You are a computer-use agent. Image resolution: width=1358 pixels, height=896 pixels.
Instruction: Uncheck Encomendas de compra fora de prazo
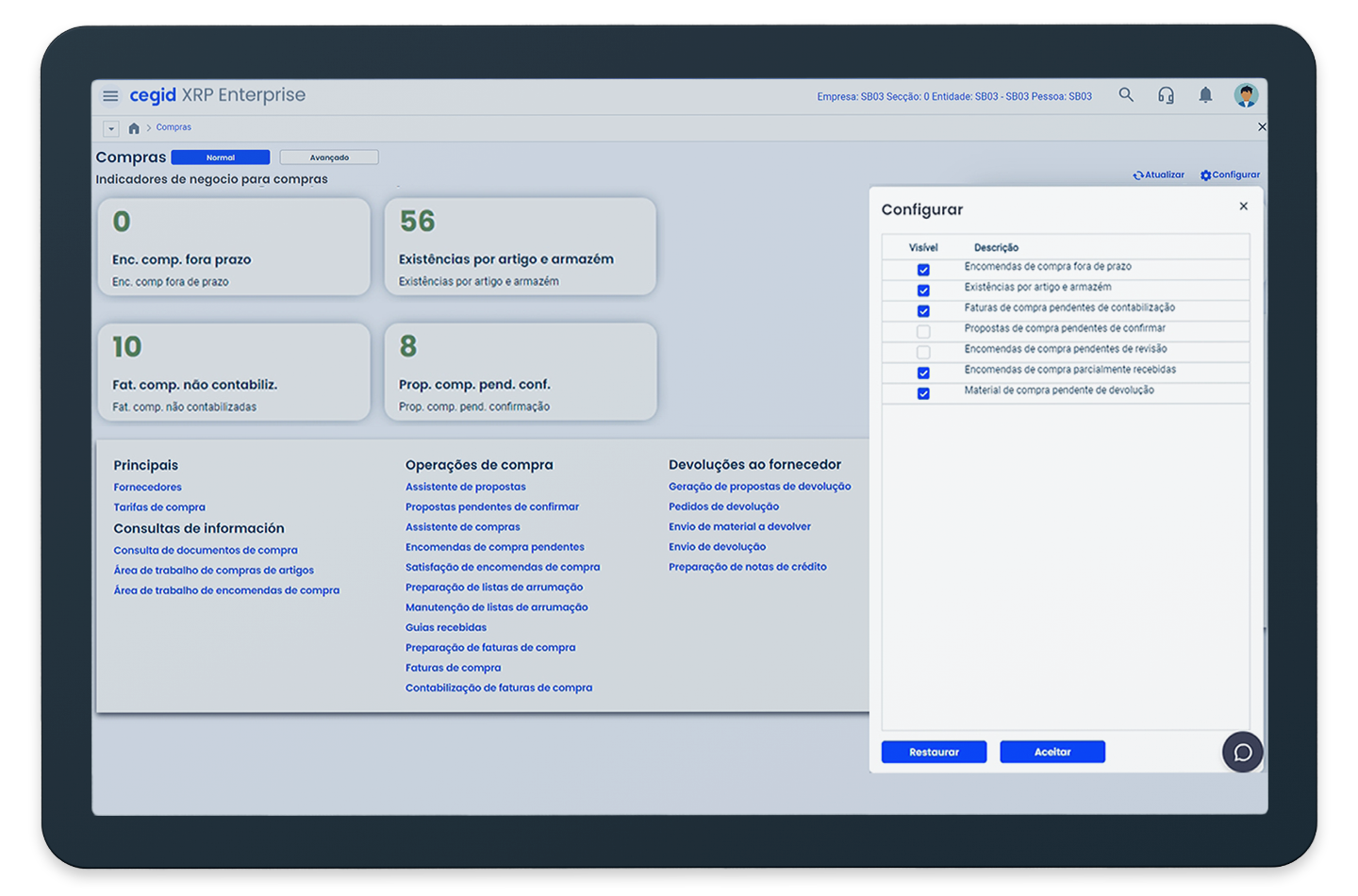[x=923, y=270]
